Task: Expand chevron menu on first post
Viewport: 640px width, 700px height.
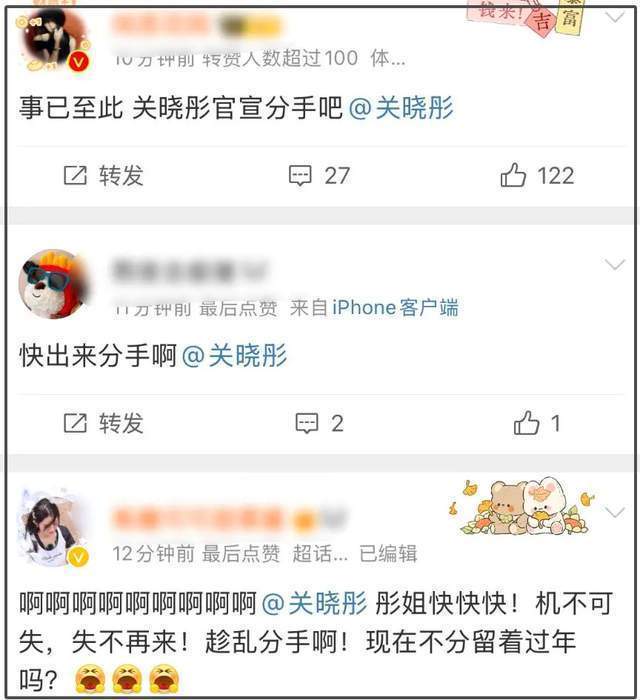Action: click(x=615, y=18)
